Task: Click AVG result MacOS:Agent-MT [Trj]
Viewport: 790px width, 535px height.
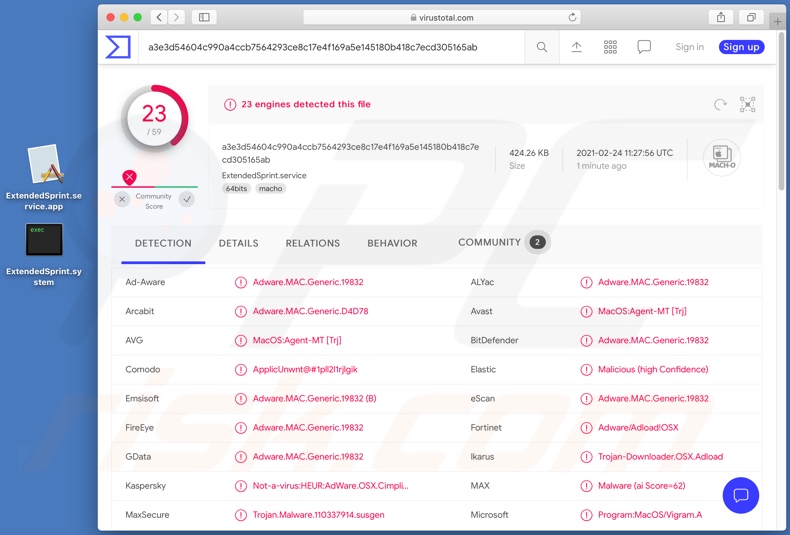Action: [297, 341]
